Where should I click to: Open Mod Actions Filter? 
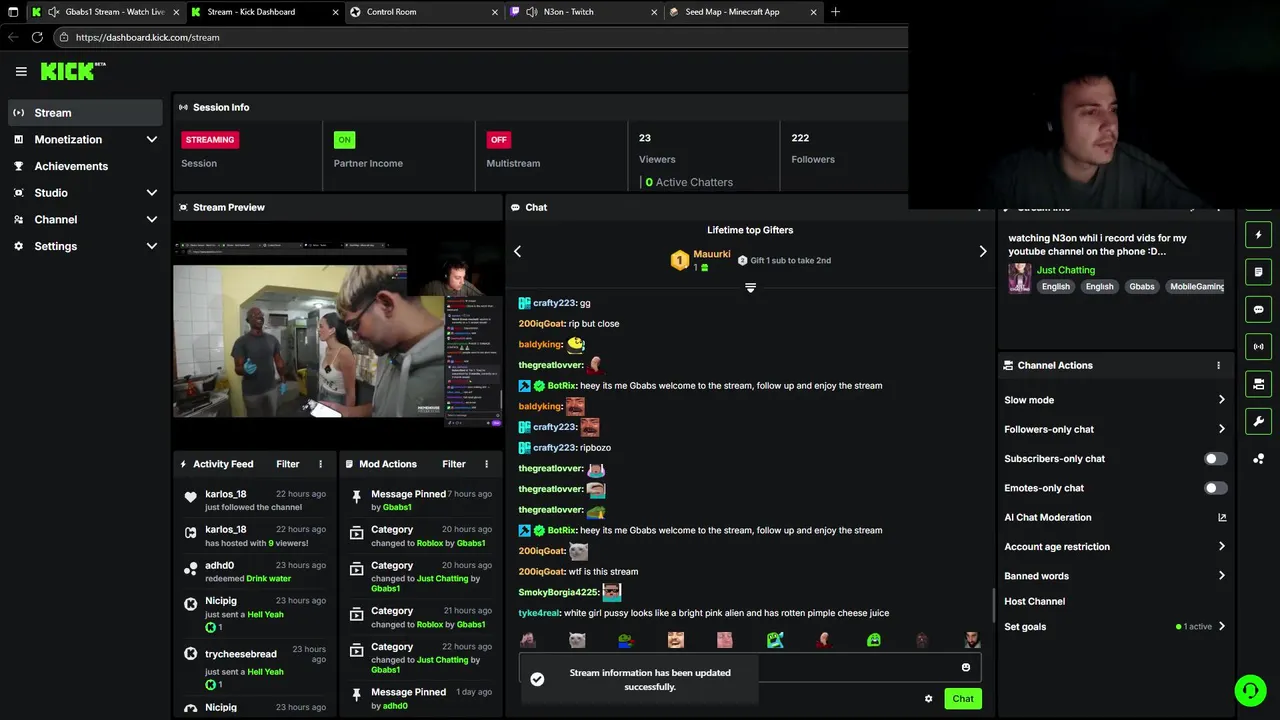coord(454,464)
